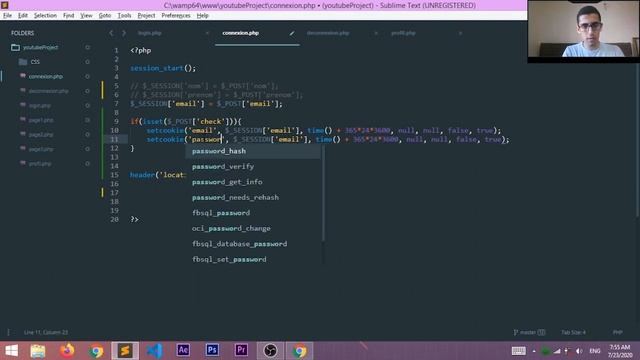The height and width of the screenshot is (360, 640).
Task: Open the File menu
Action: [7, 16]
